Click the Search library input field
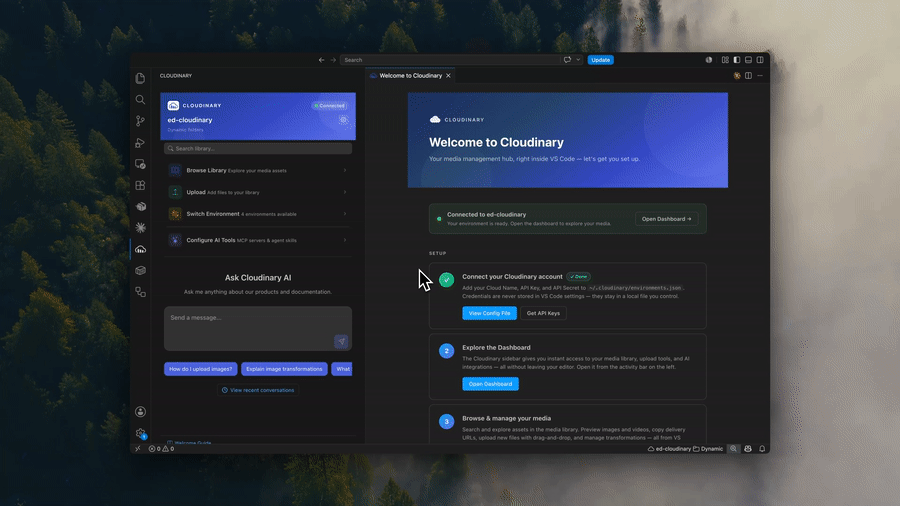900x506 pixels. (258, 149)
